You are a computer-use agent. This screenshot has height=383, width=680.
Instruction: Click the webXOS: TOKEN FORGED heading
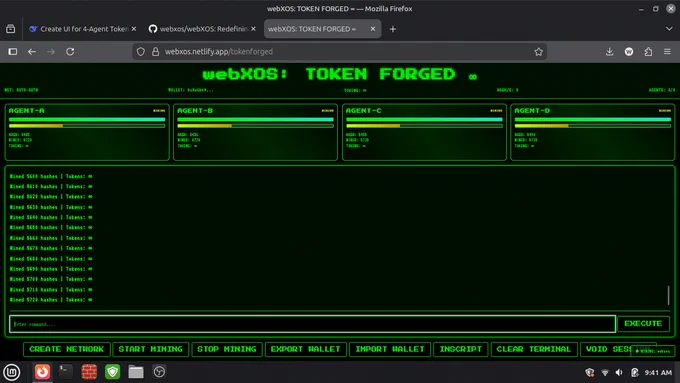[x=340, y=74]
